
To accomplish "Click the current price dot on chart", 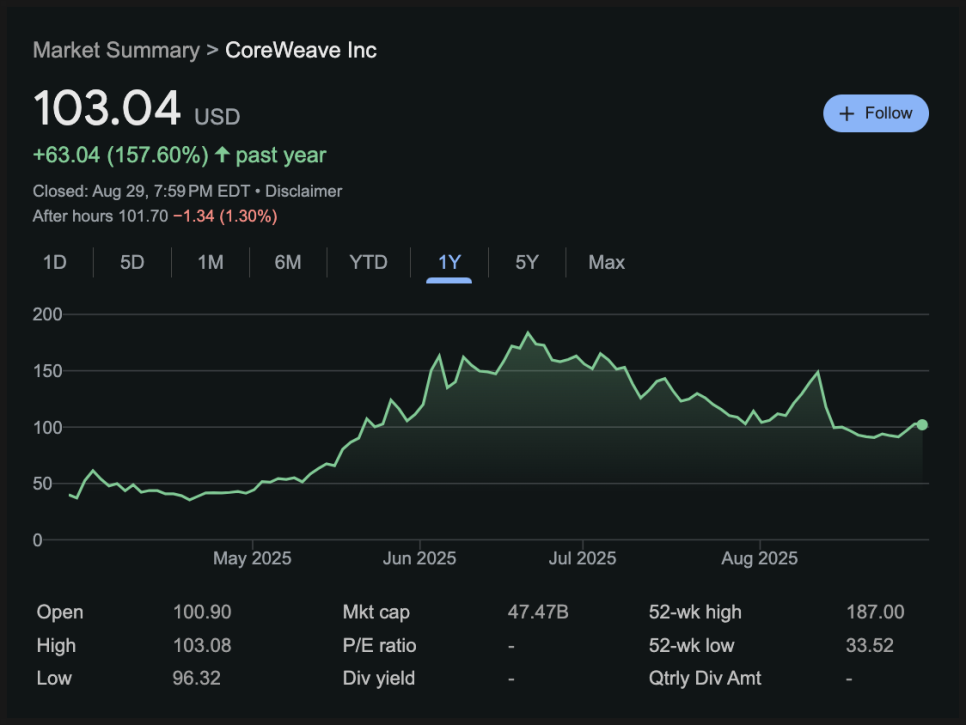I will [x=922, y=424].
